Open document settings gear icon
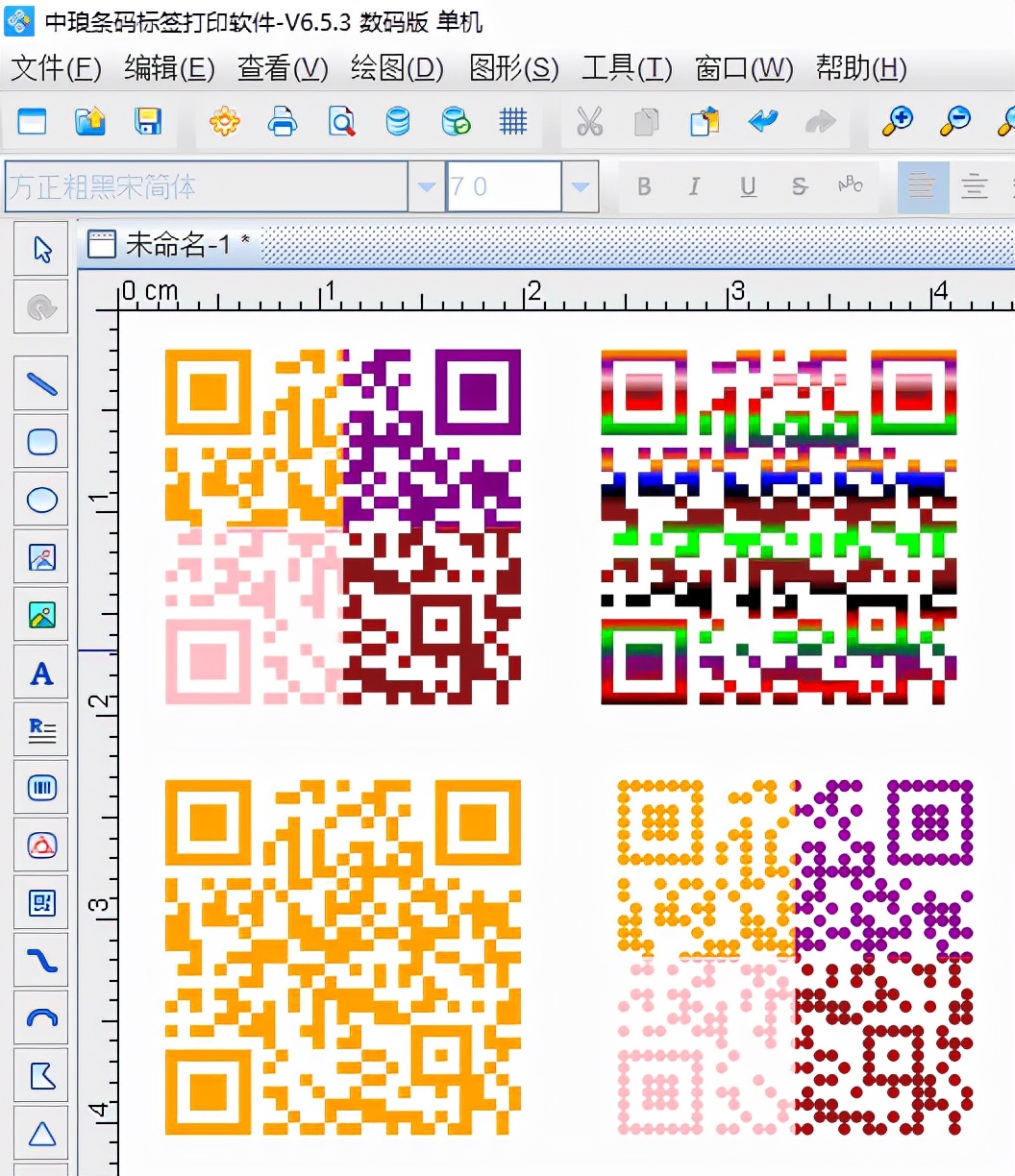The image size is (1015, 1176). [225, 121]
